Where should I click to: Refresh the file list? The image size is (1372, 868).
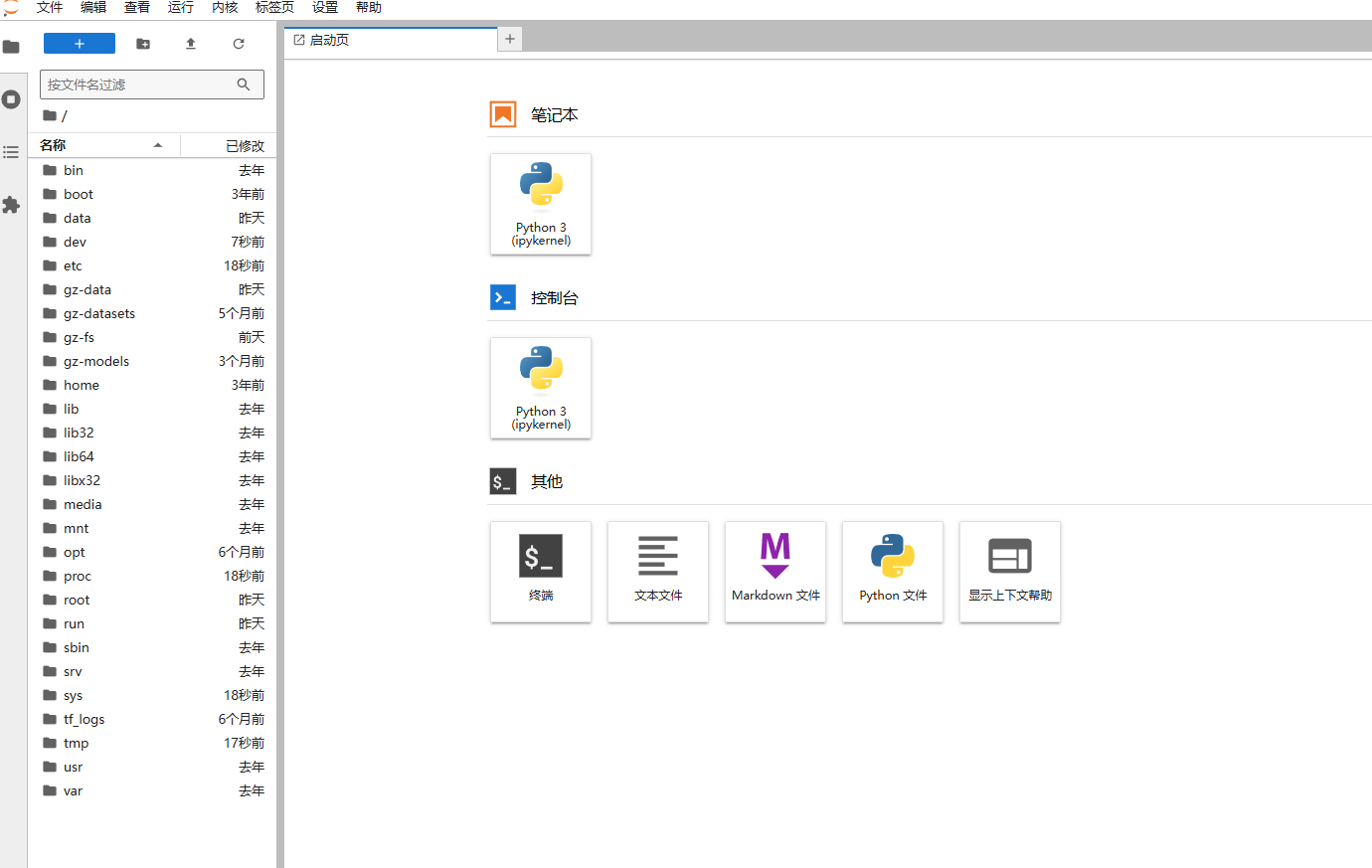[x=239, y=44]
